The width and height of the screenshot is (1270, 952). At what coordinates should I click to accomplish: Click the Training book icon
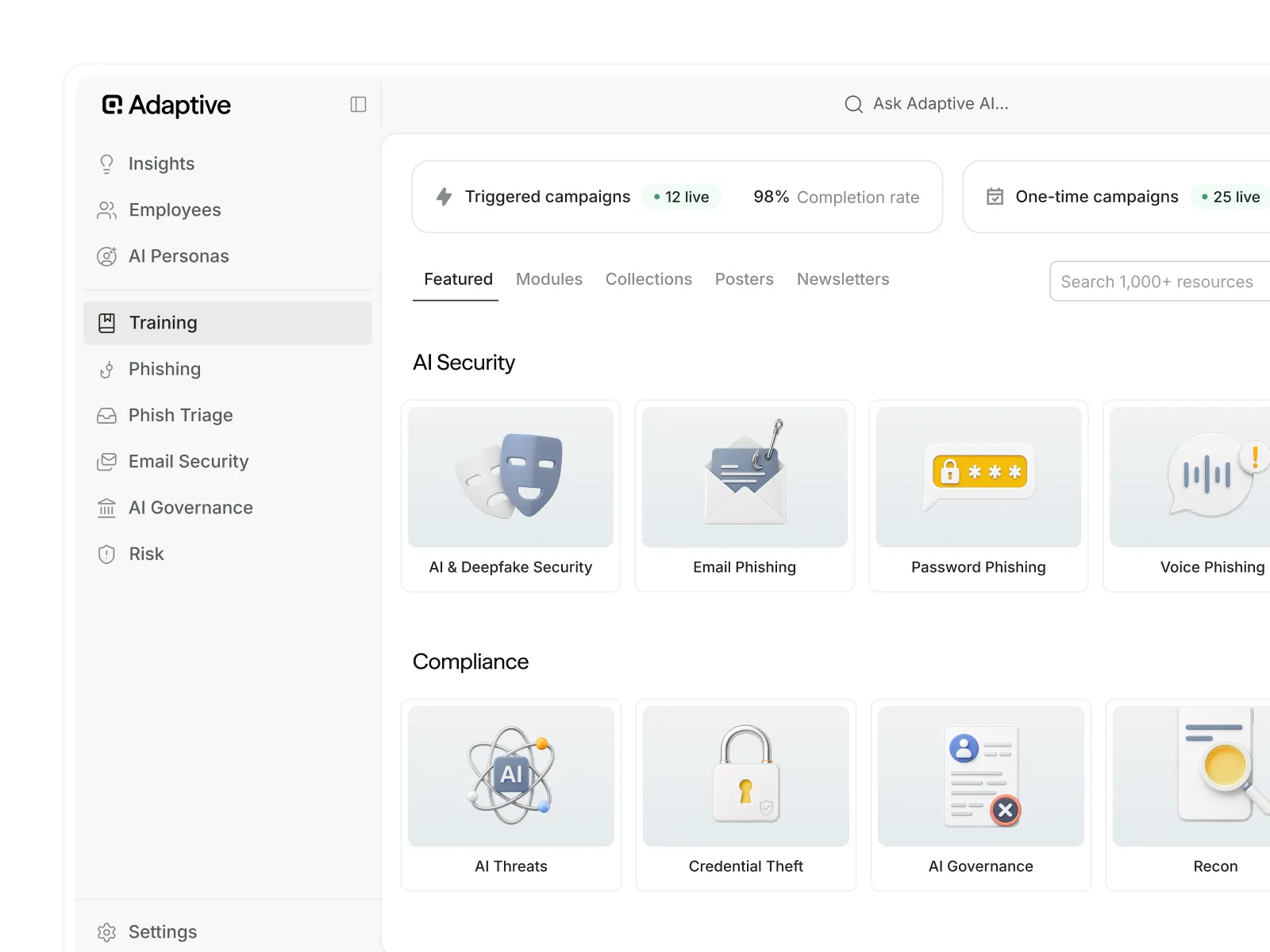coord(106,323)
